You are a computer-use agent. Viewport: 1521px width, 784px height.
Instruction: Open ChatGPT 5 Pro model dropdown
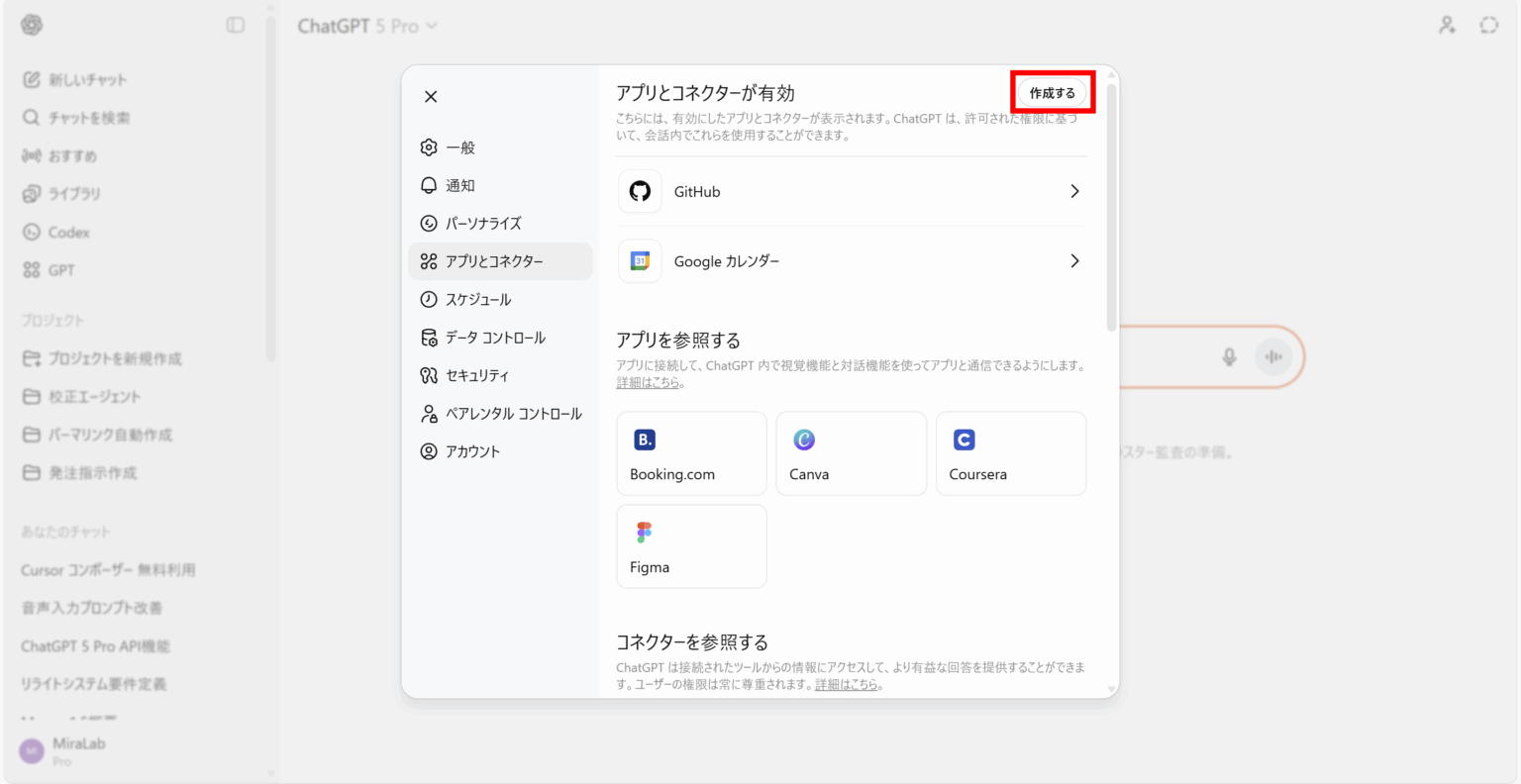point(367,26)
